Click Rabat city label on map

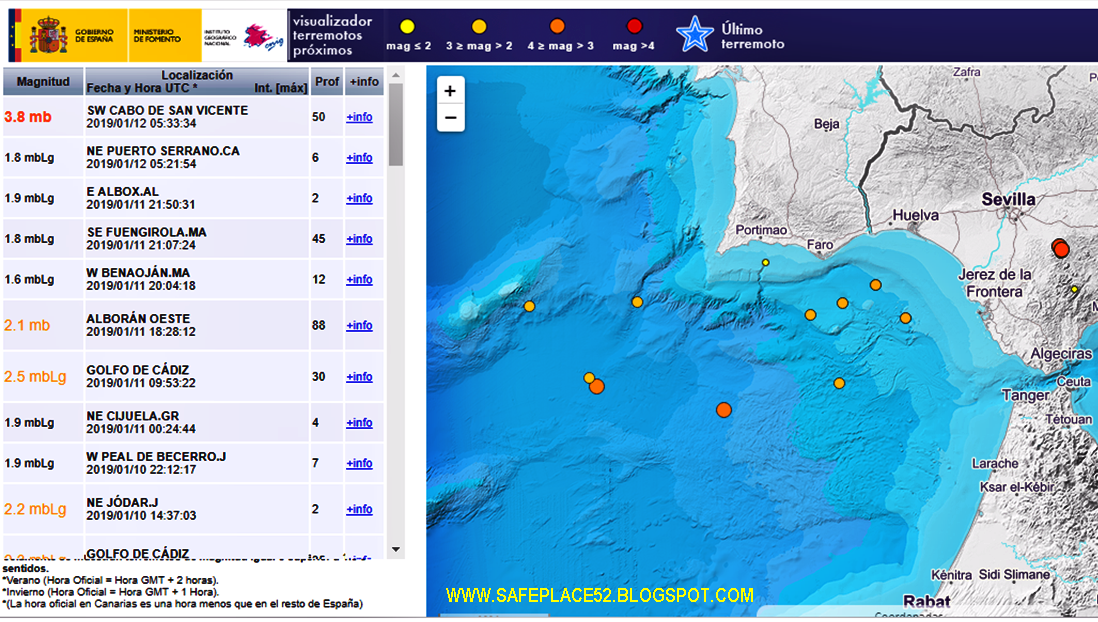[x=926, y=601]
